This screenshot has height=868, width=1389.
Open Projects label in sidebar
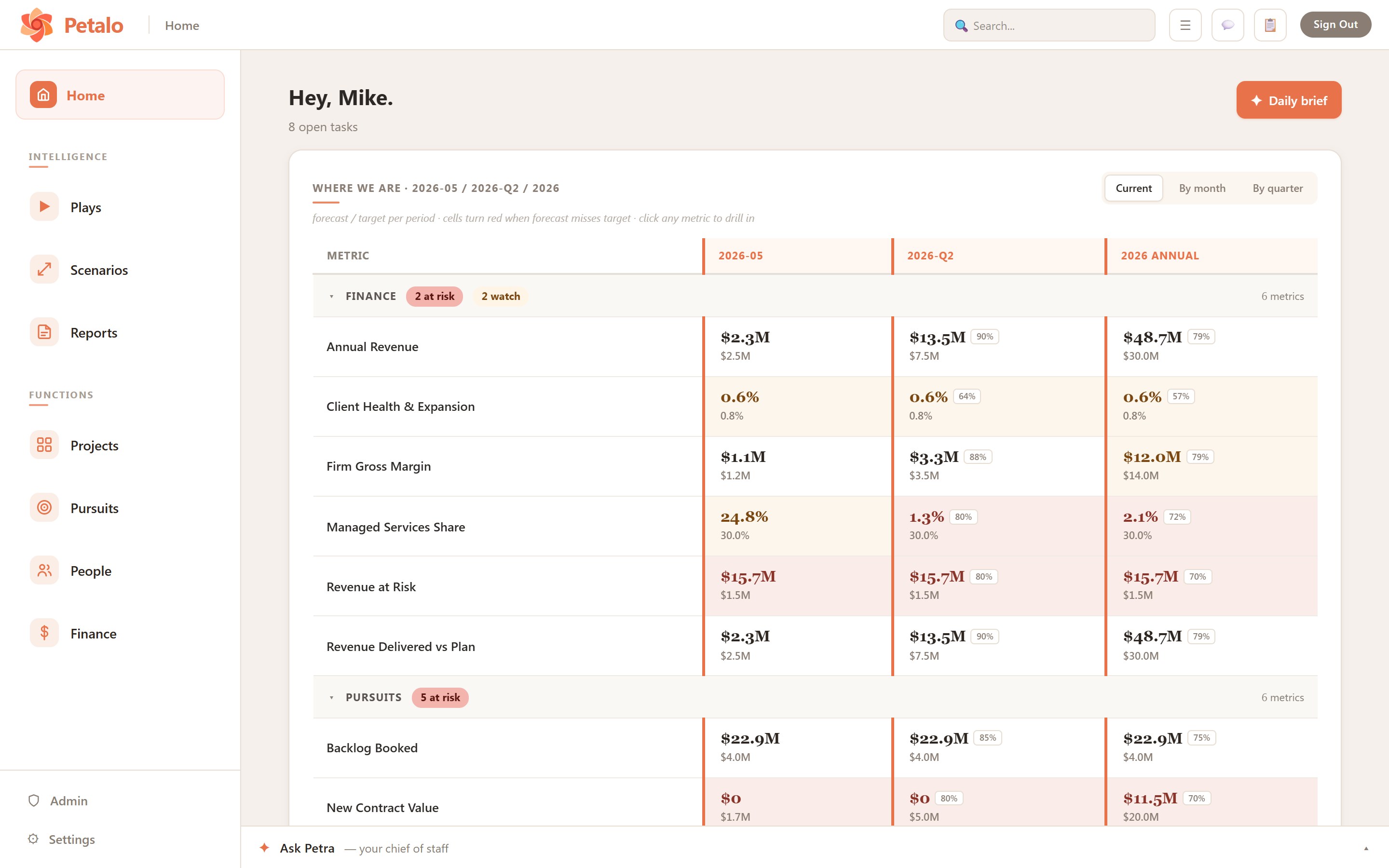click(95, 446)
